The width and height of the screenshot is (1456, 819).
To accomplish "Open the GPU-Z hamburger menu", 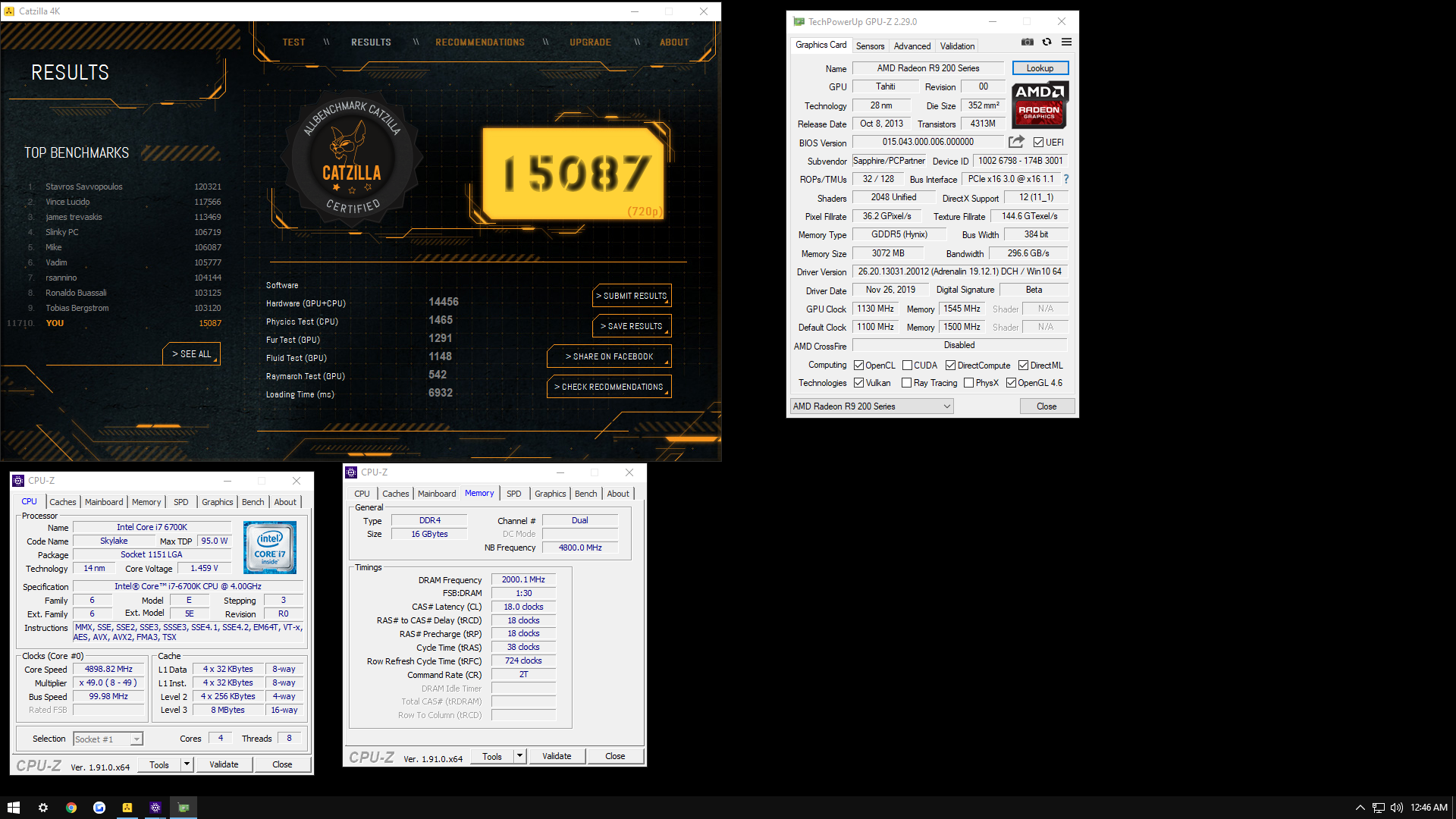I will (x=1066, y=42).
